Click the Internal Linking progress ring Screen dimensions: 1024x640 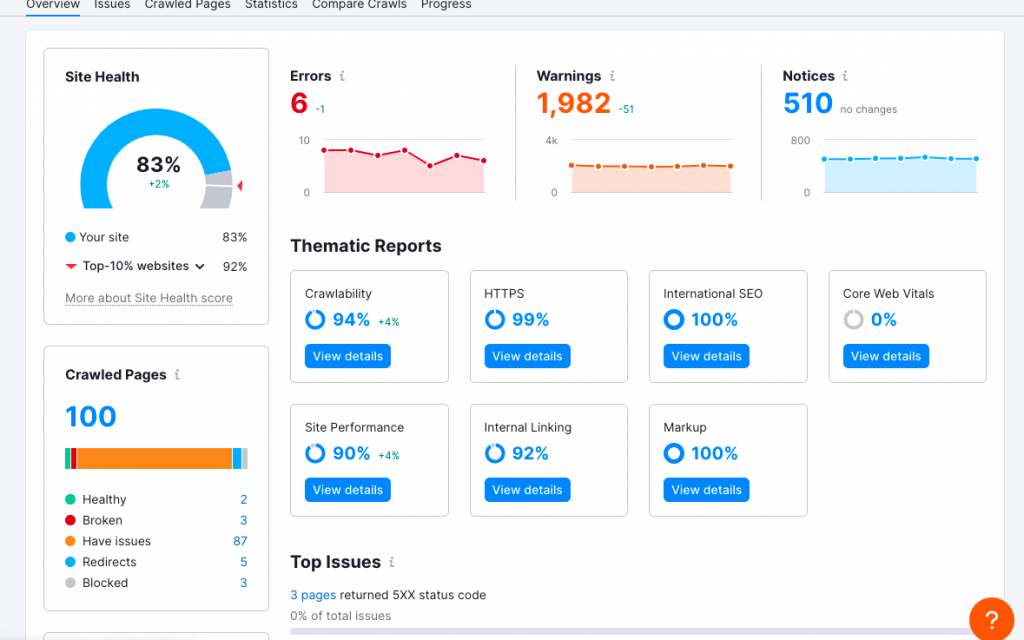coord(496,453)
